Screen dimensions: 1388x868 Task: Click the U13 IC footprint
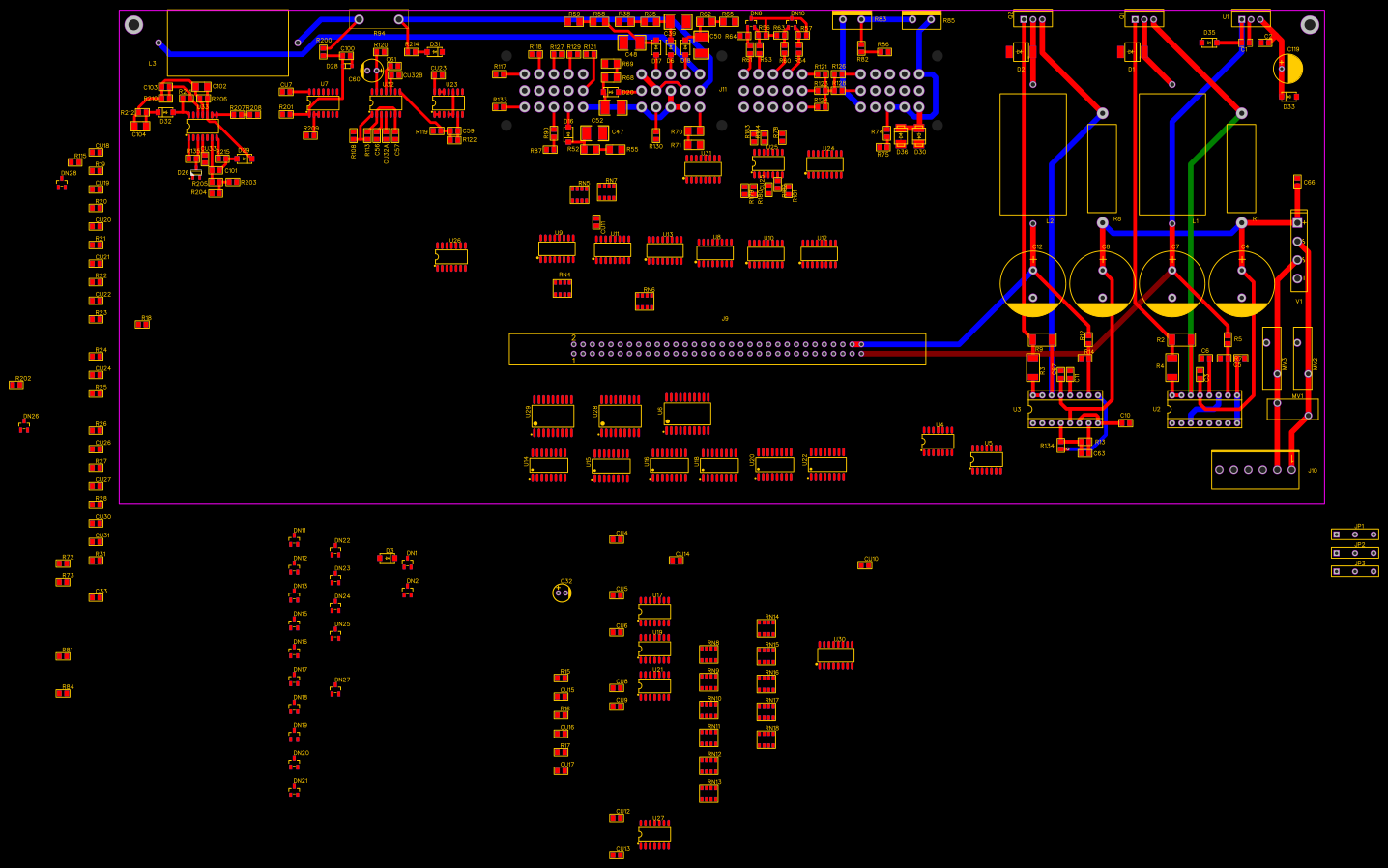[x=665, y=250]
